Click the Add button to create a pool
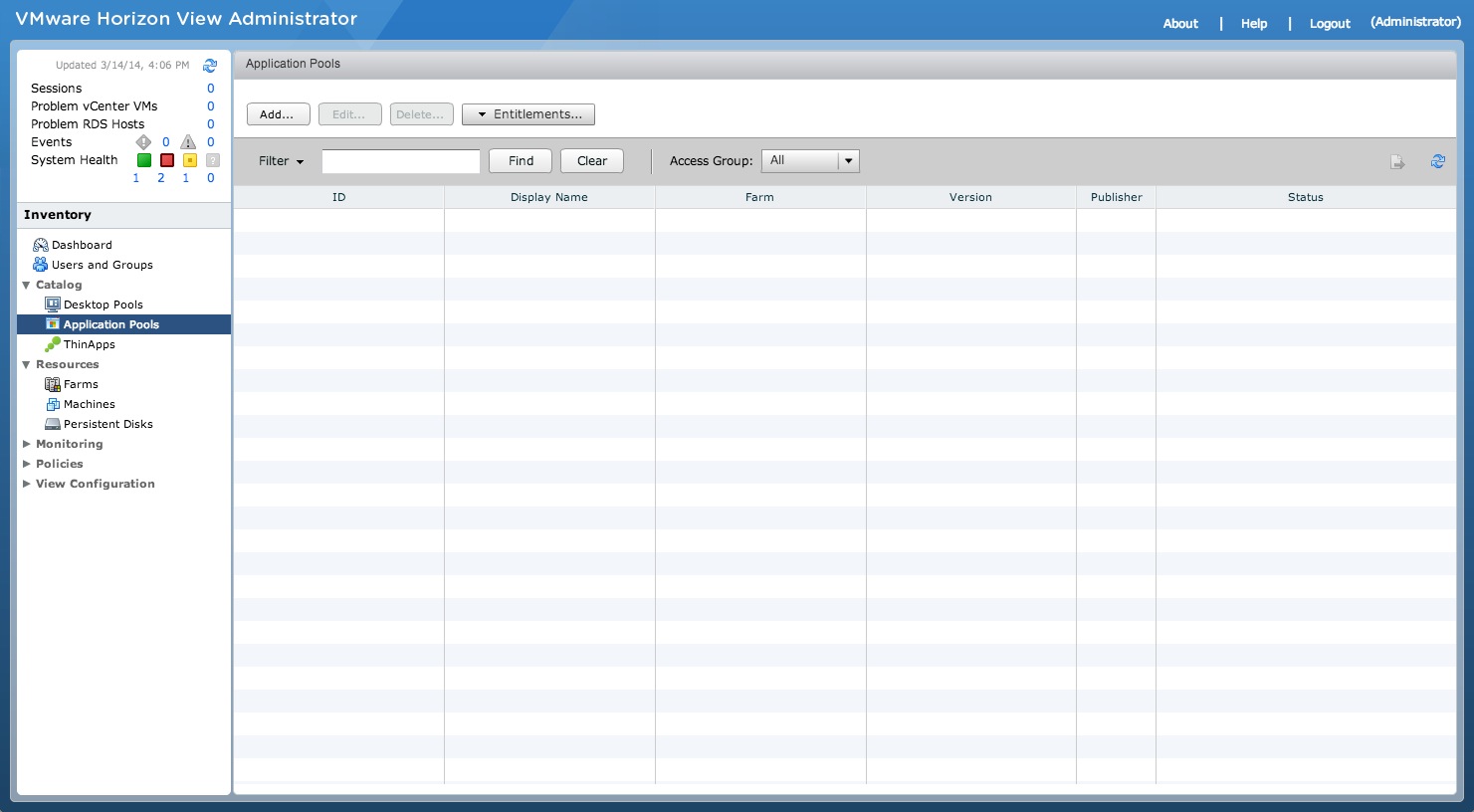The height and width of the screenshot is (812, 1474). pos(278,113)
